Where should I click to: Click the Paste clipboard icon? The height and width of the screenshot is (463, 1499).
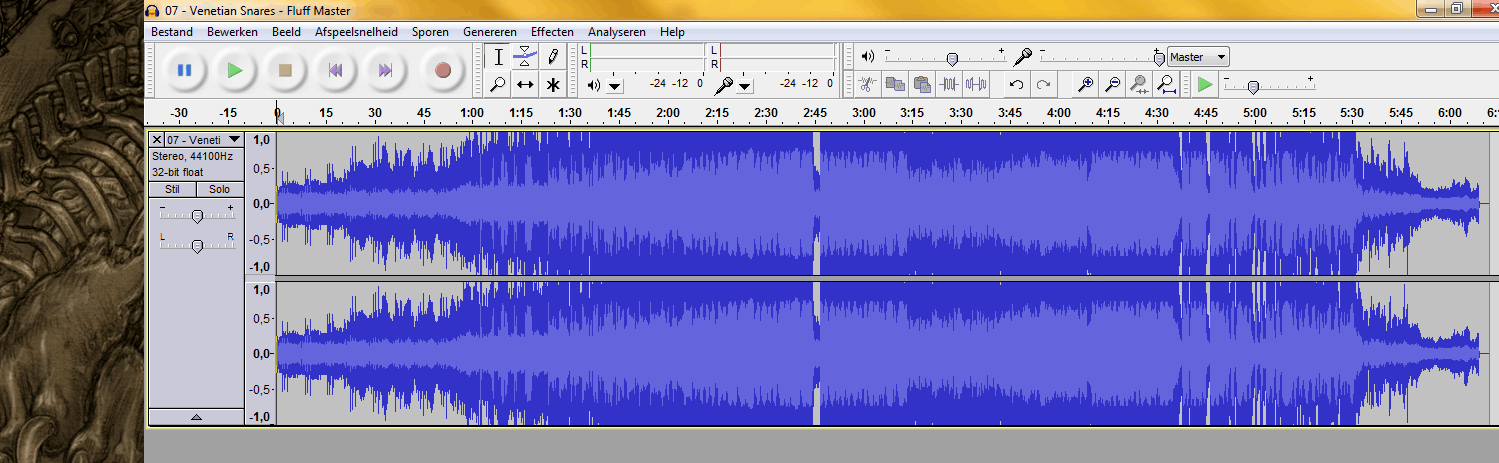click(922, 84)
